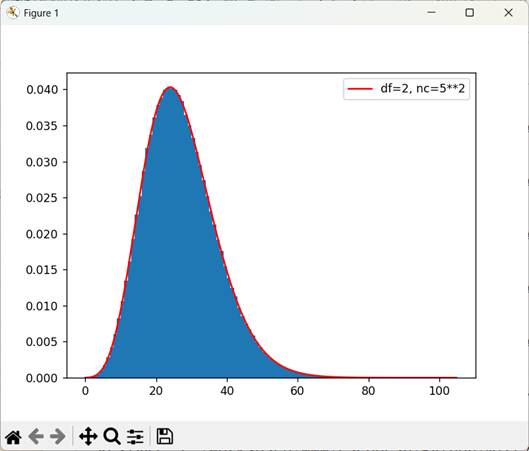The height and width of the screenshot is (451, 529).
Task: Close the Figure 1 window
Action: coord(508,12)
